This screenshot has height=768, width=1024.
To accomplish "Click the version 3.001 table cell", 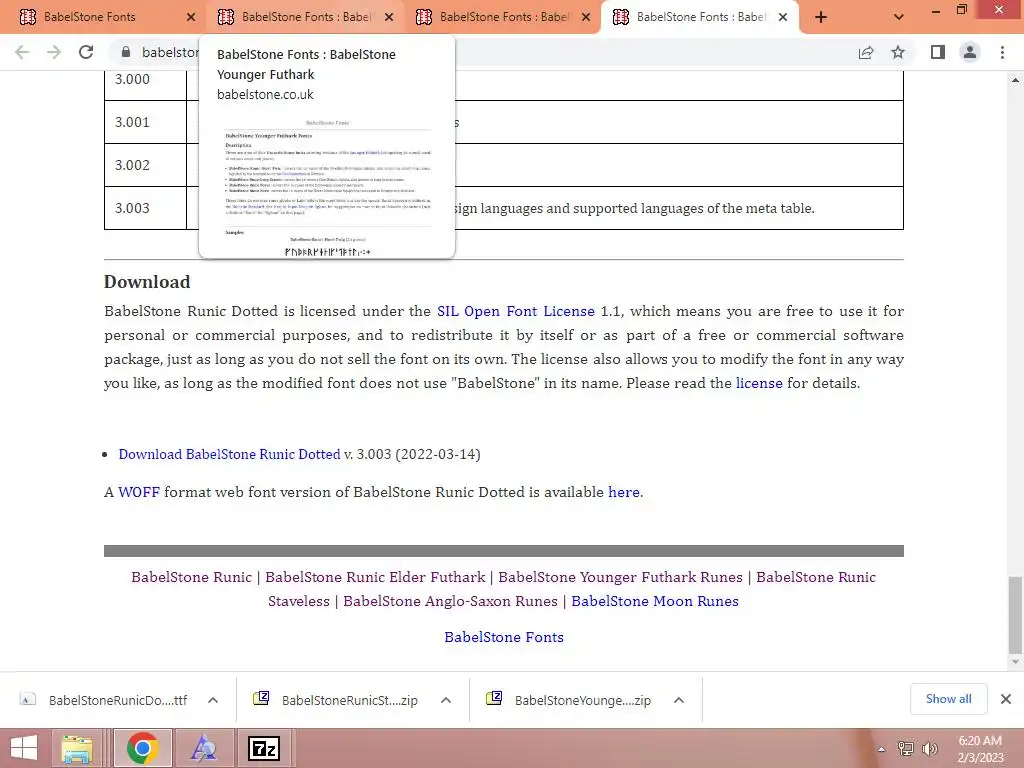I will pyautogui.click(x=146, y=122).
